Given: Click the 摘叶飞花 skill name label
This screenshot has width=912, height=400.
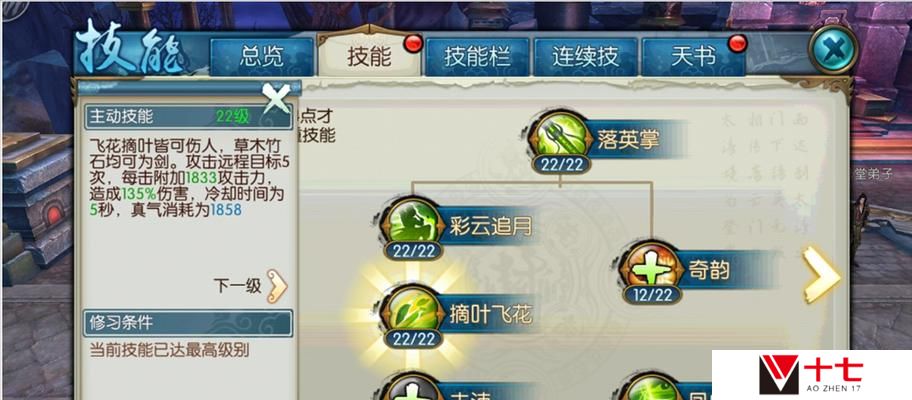Looking at the screenshot, I should pos(491,315).
